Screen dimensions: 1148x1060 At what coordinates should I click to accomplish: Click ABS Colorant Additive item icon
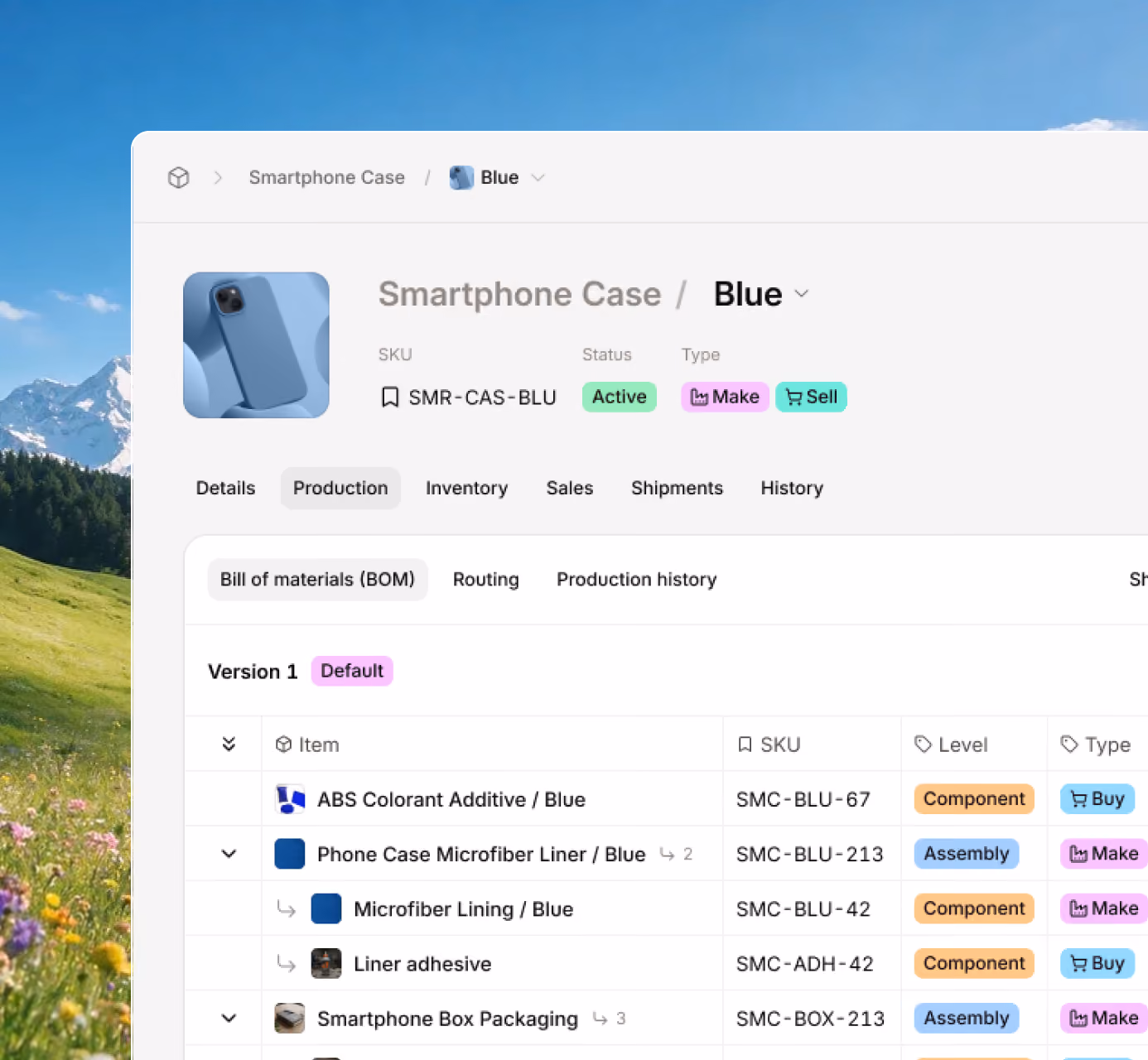click(x=290, y=799)
